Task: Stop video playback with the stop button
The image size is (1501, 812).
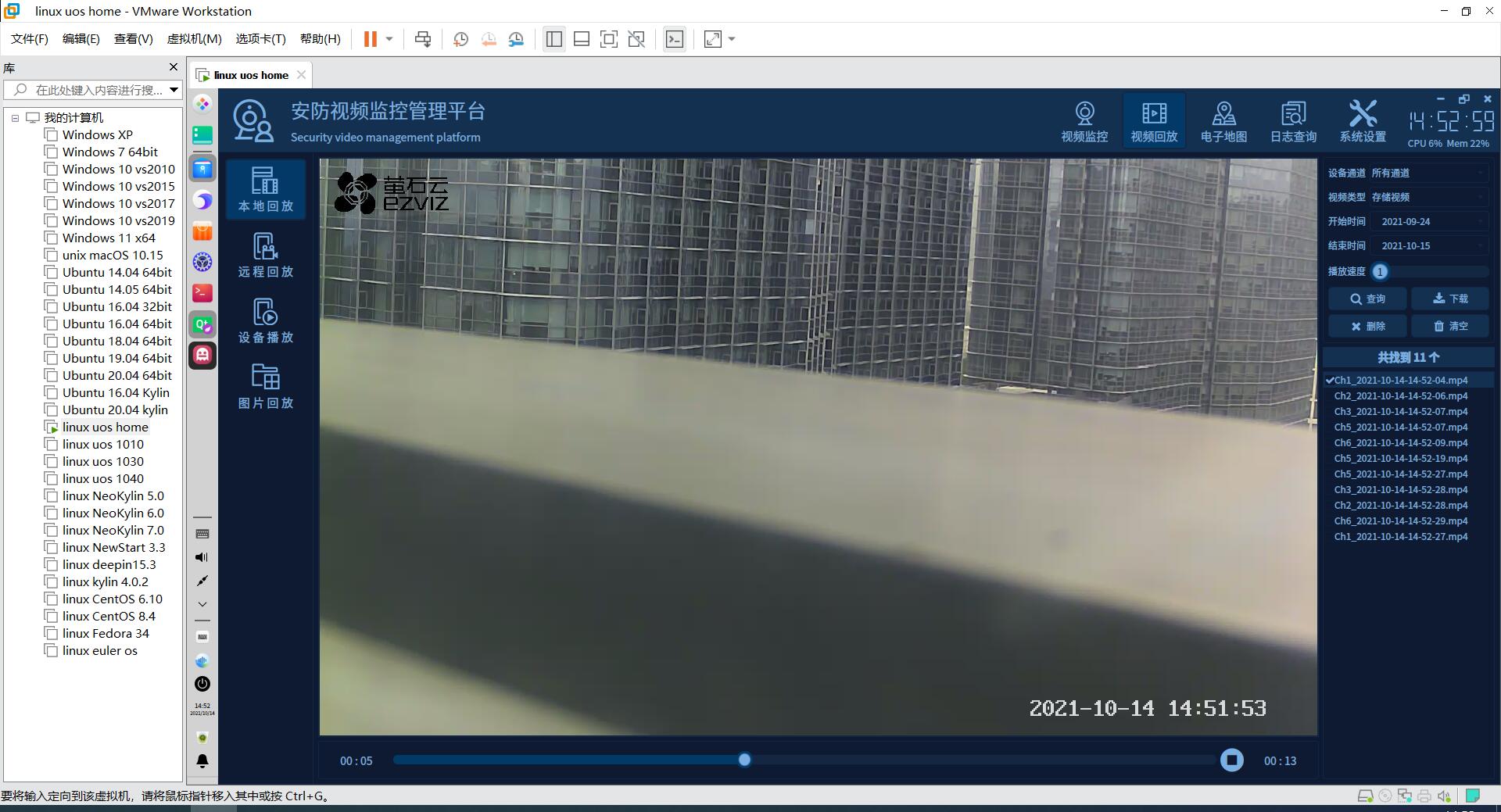Action: (1231, 760)
